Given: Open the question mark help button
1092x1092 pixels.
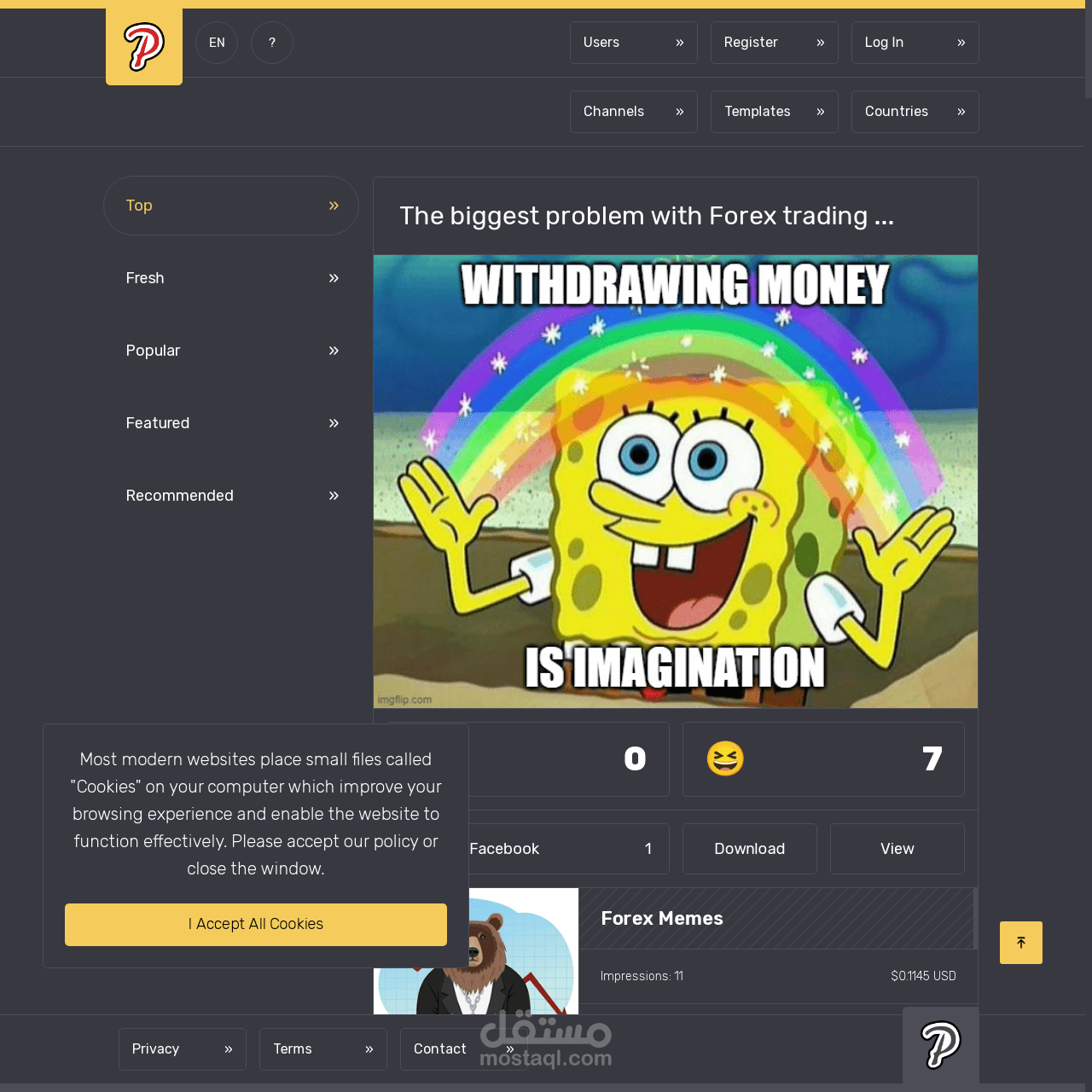Looking at the screenshot, I should 272,43.
